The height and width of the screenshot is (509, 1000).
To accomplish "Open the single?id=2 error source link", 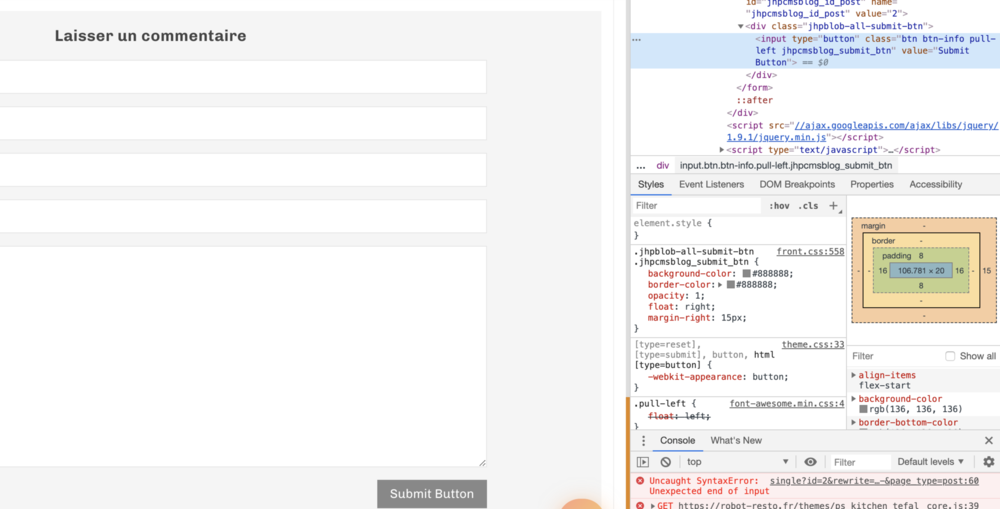I will point(874,481).
